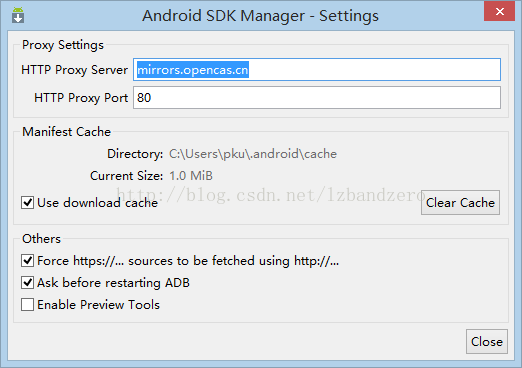Click the HTTP Proxy Server input field

pyautogui.click(x=317, y=70)
